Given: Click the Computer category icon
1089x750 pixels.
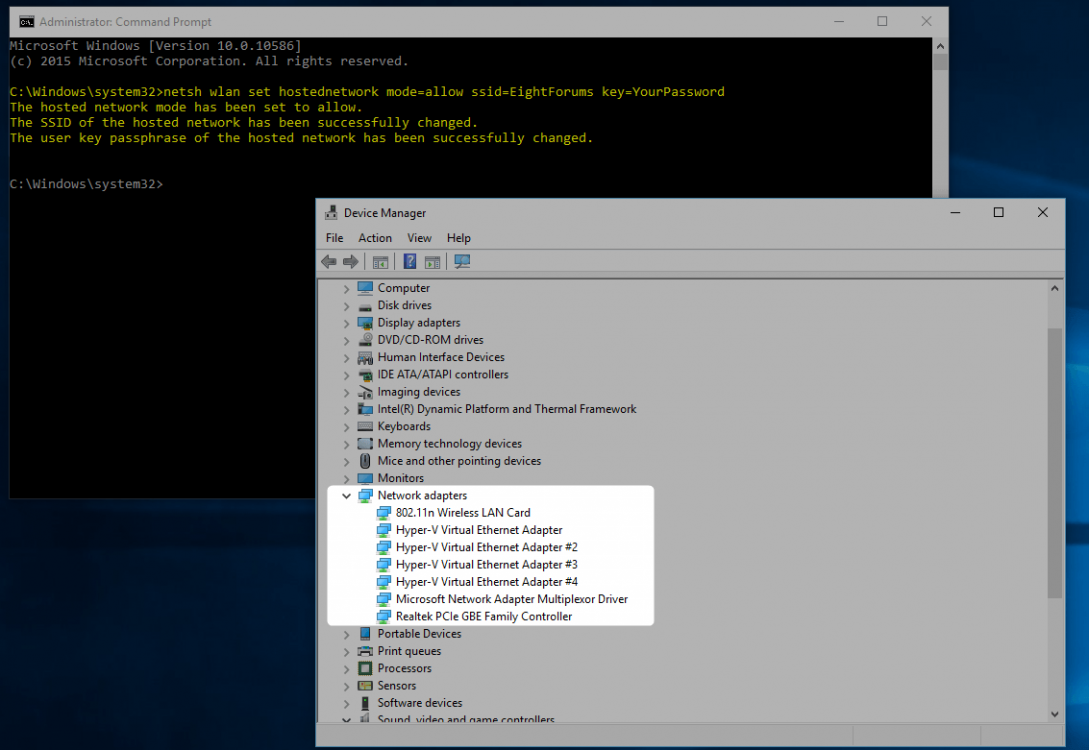Looking at the screenshot, I should [x=365, y=288].
